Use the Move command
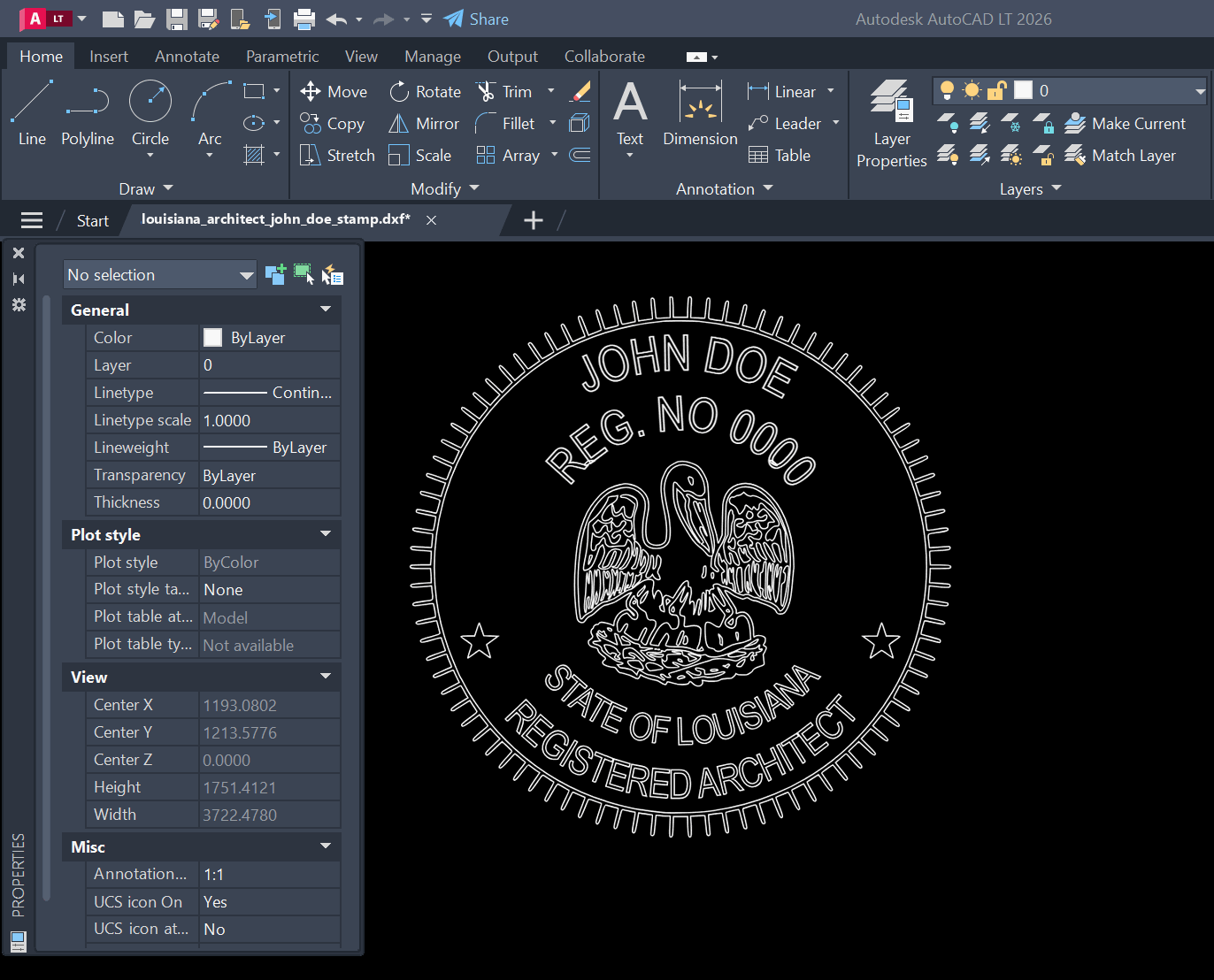The image size is (1214, 980). coord(334,91)
